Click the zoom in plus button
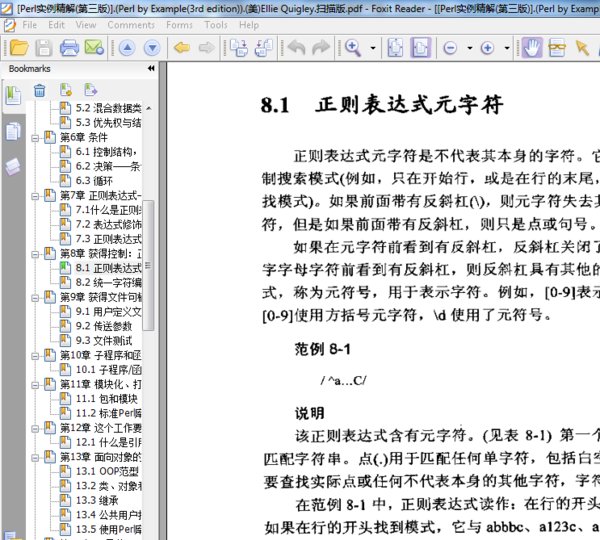The width and height of the screenshot is (600, 540). coord(487,48)
